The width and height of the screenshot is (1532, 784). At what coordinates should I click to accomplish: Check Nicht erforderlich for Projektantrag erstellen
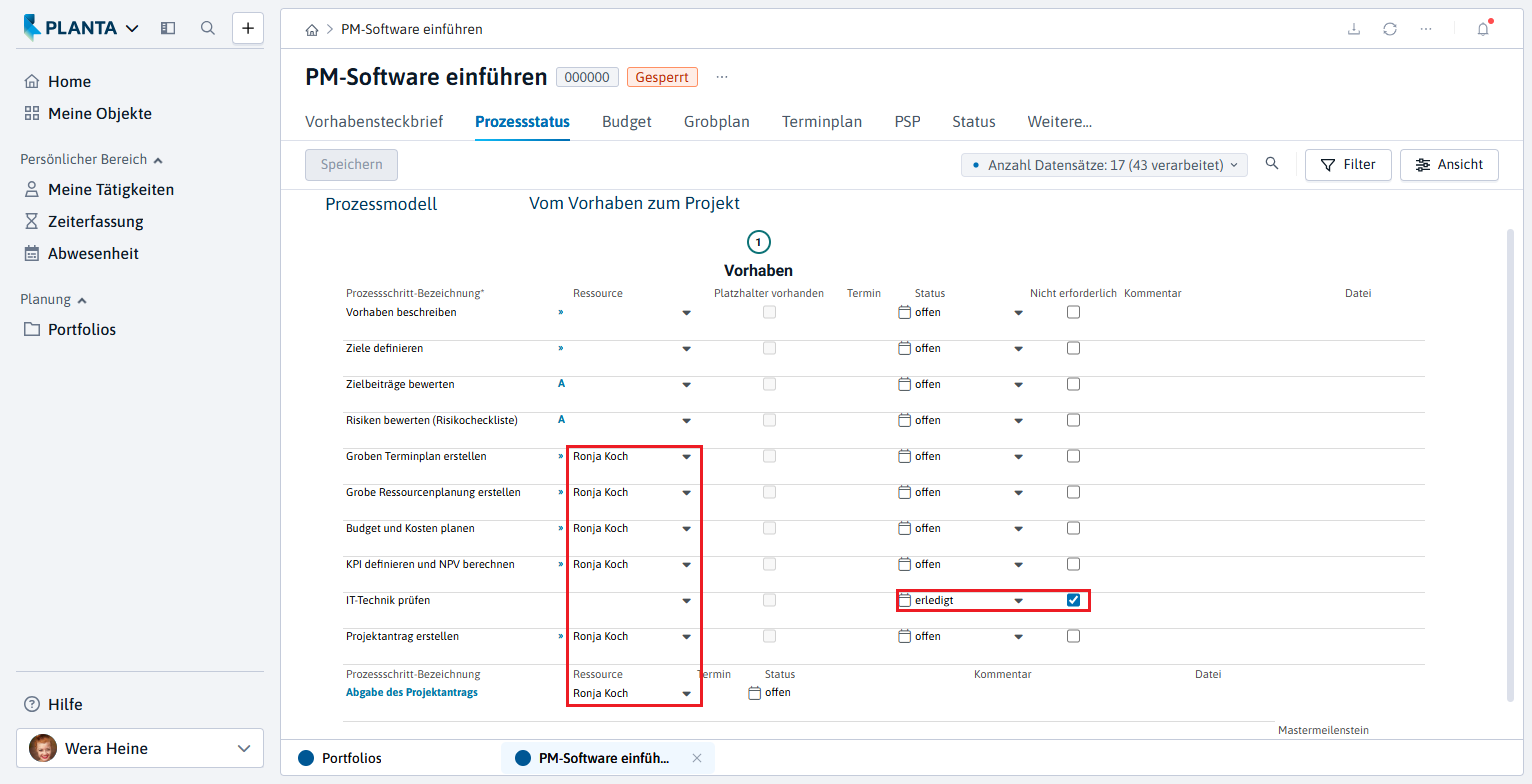click(1073, 636)
